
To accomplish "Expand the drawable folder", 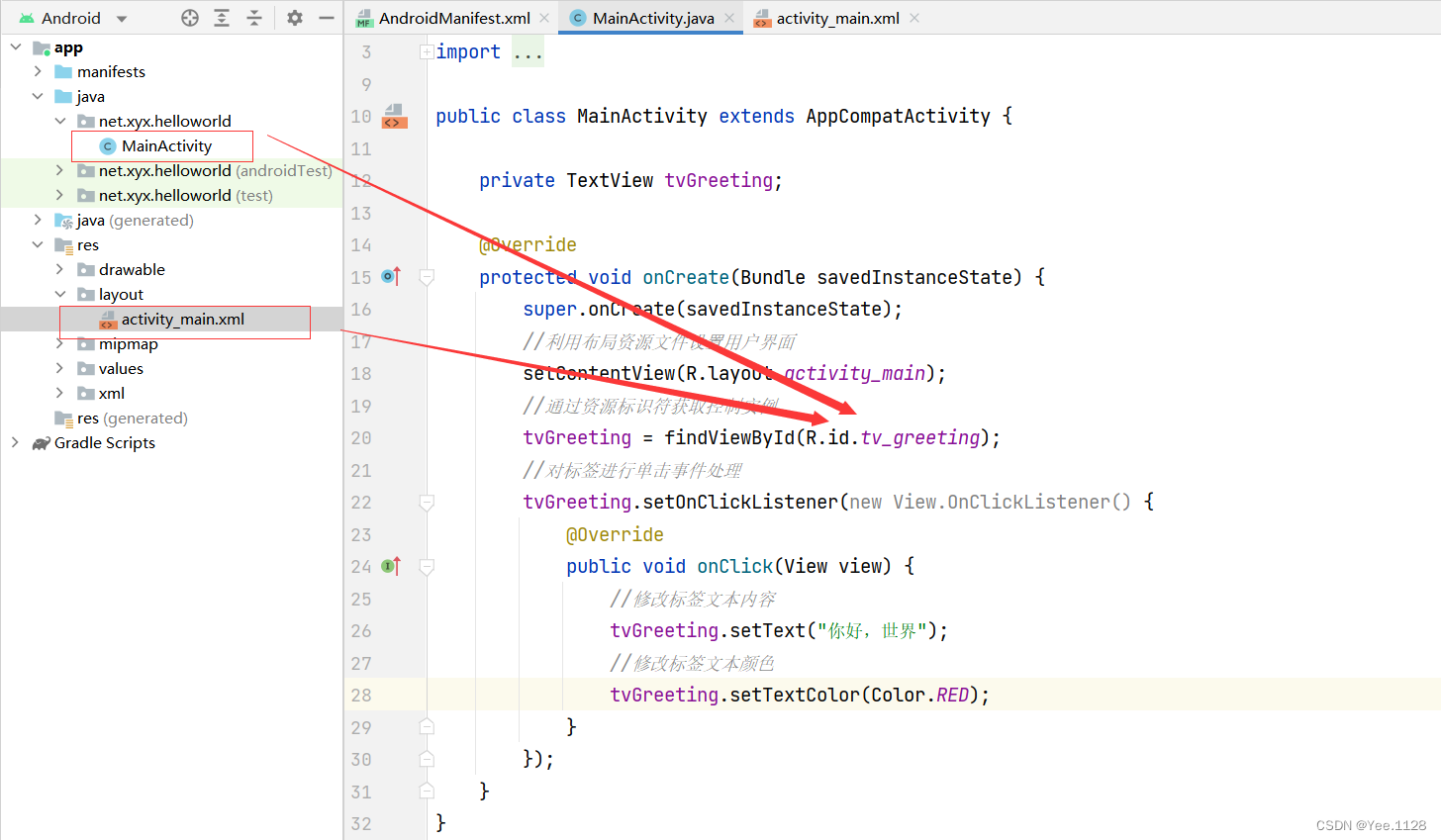I will tap(59, 269).
